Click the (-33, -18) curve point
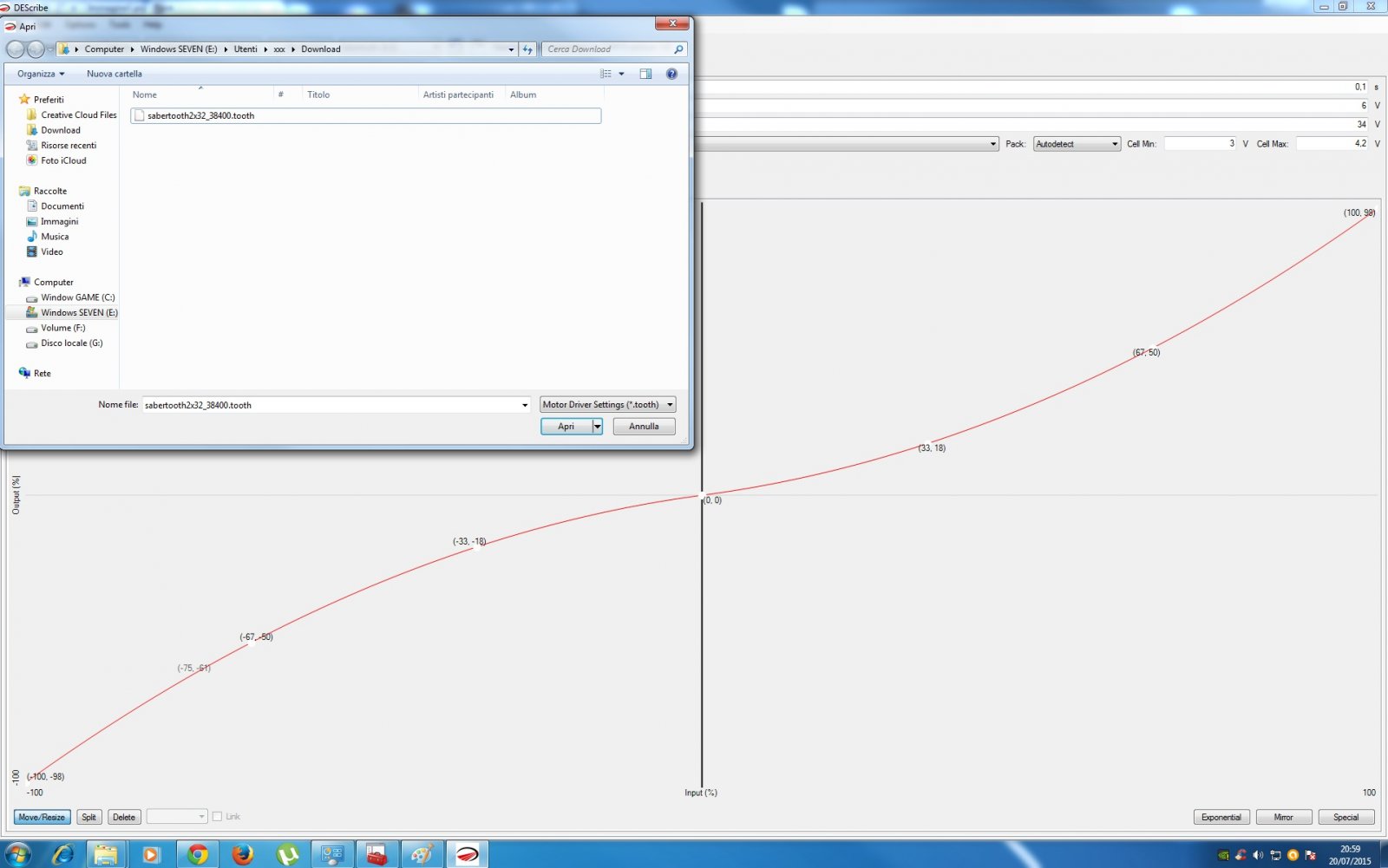Screen dimensions: 1388x868 476,546
